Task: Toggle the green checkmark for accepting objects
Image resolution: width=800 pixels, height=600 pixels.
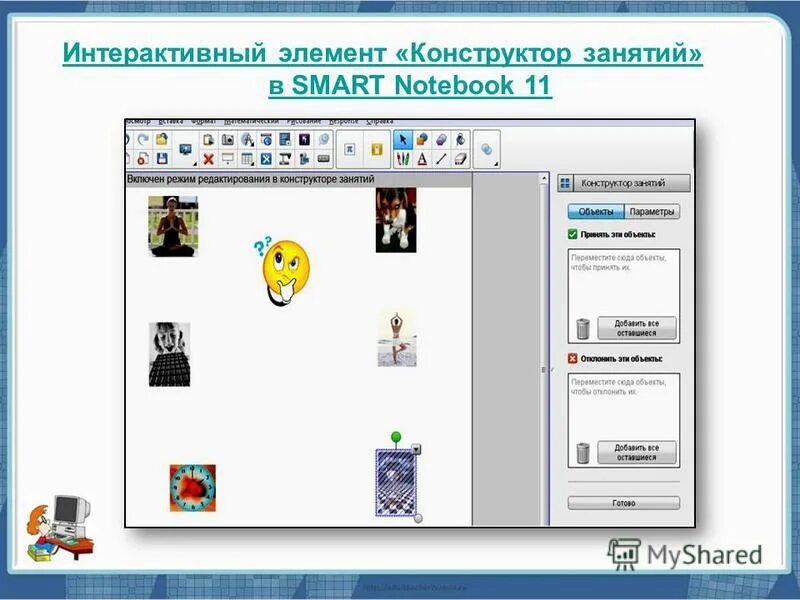Action: 573,235
